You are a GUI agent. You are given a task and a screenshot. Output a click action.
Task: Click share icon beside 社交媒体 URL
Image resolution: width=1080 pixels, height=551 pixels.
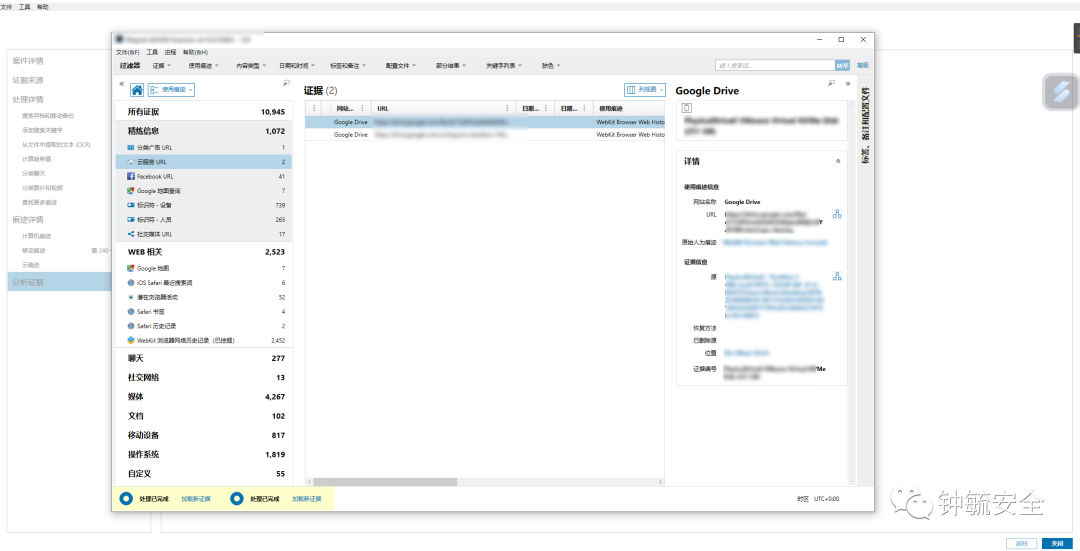pyautogui.click(x=131, y=234)
